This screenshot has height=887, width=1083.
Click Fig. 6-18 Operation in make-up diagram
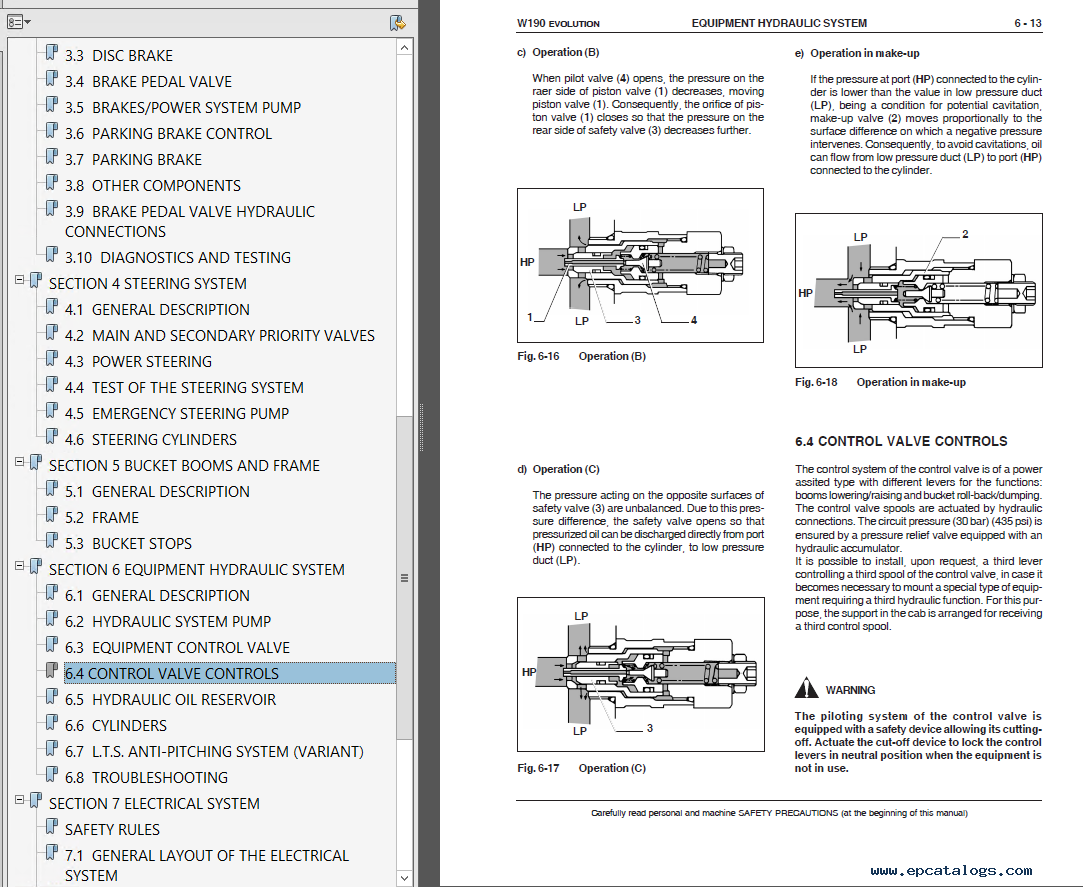(919, 290)
